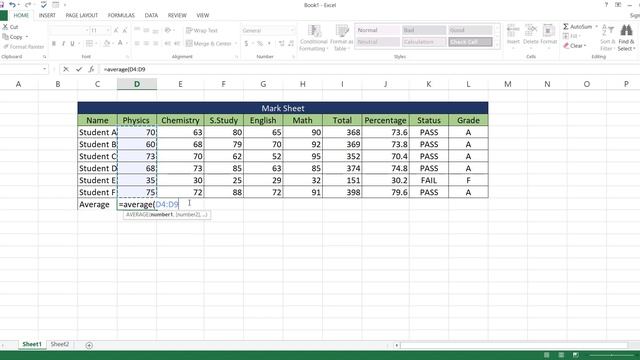Switch to Page Break Preview in status bar

tap(576, 355)
